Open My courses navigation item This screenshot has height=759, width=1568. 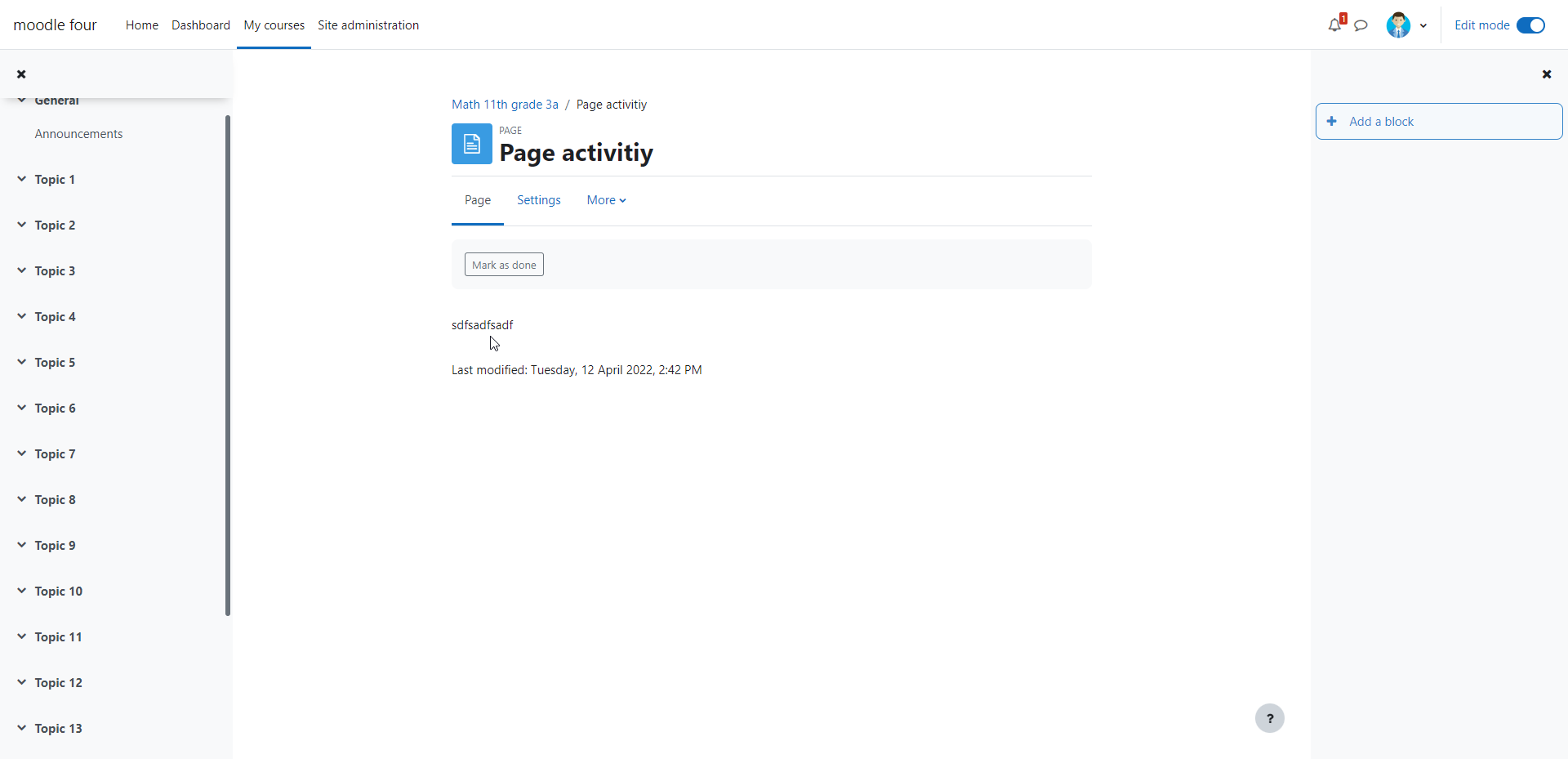274,25
